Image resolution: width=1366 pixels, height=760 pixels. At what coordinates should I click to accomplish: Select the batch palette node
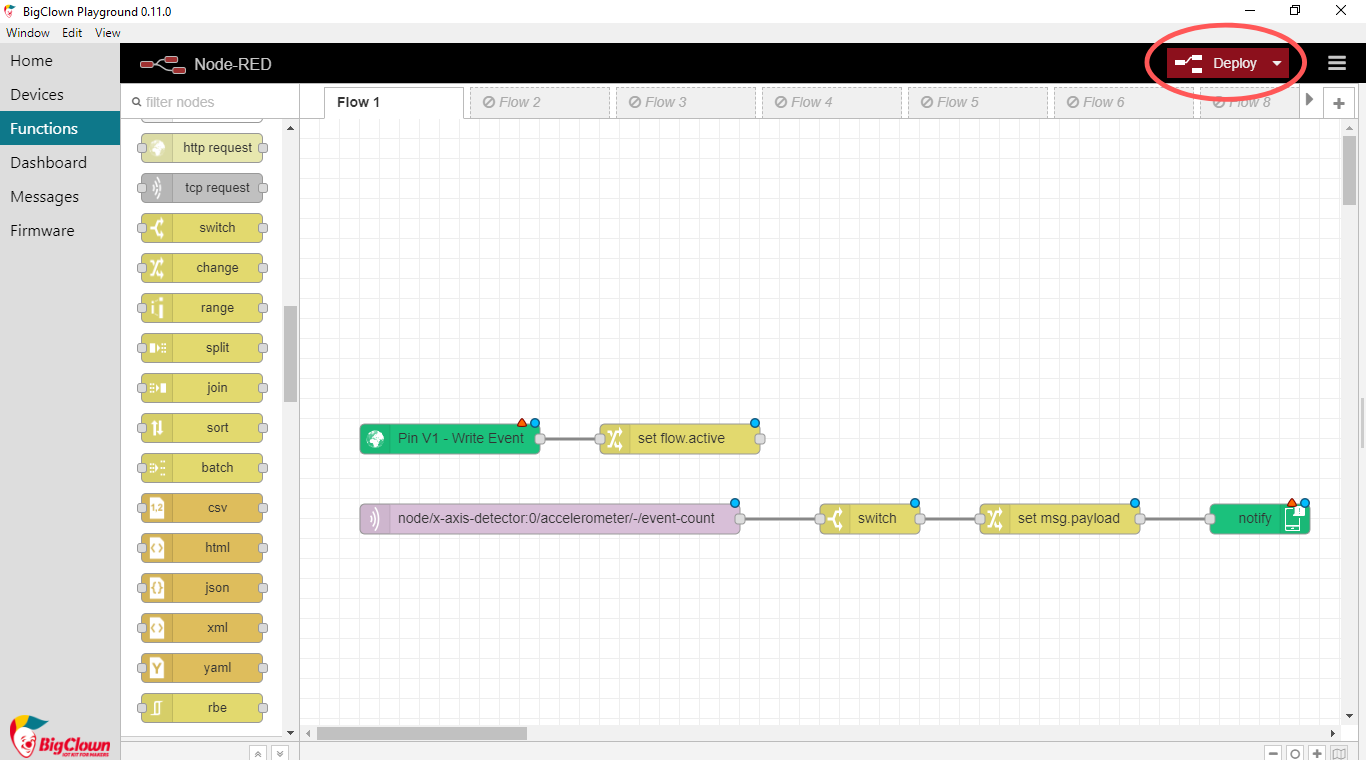click(202, 468)
